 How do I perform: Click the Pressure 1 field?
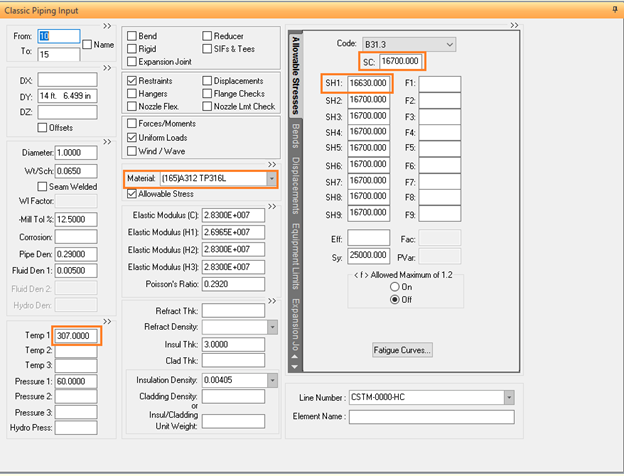click(x=76, y=381)
